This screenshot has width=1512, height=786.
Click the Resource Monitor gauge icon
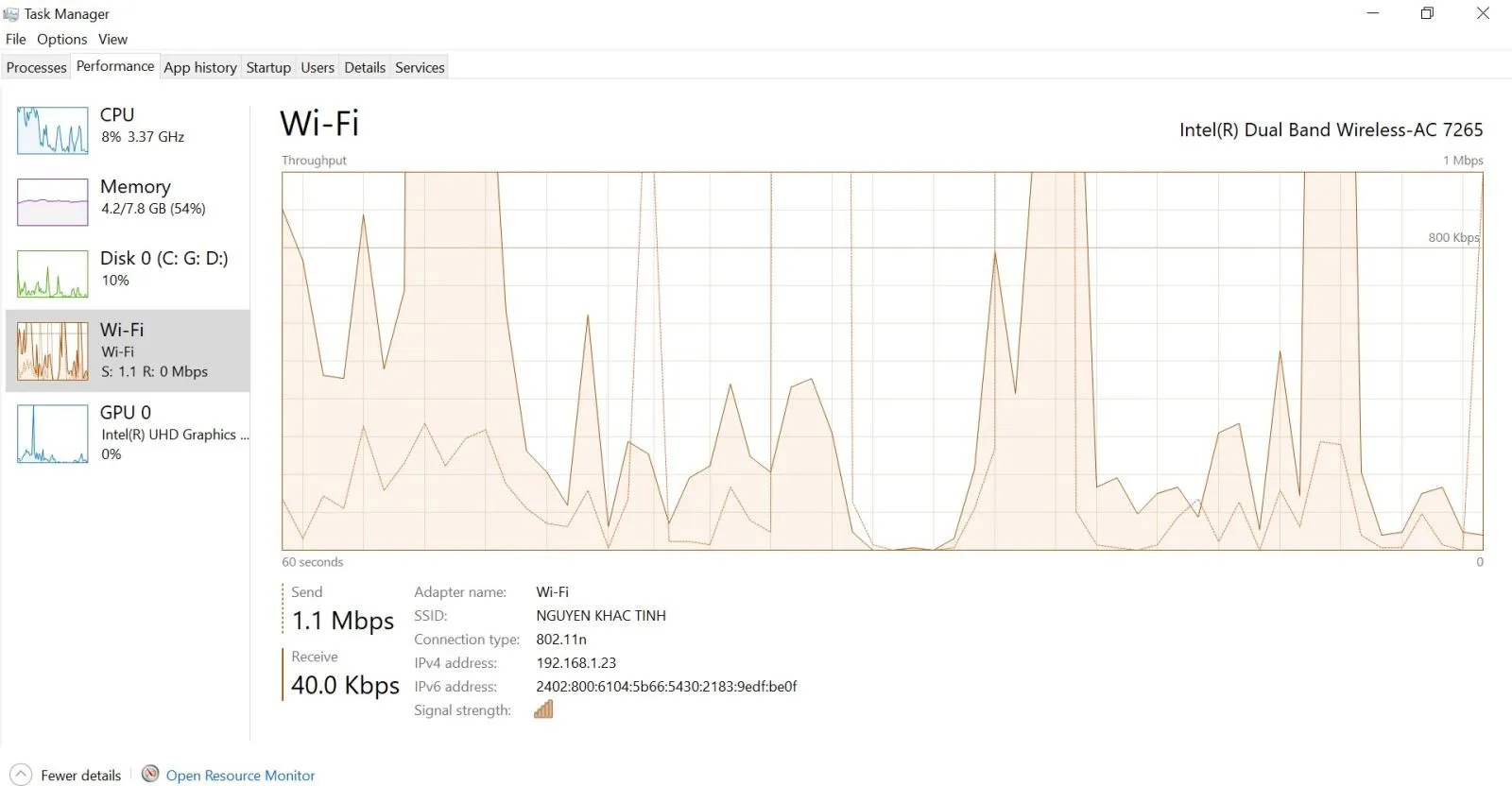tap(150, 774)
